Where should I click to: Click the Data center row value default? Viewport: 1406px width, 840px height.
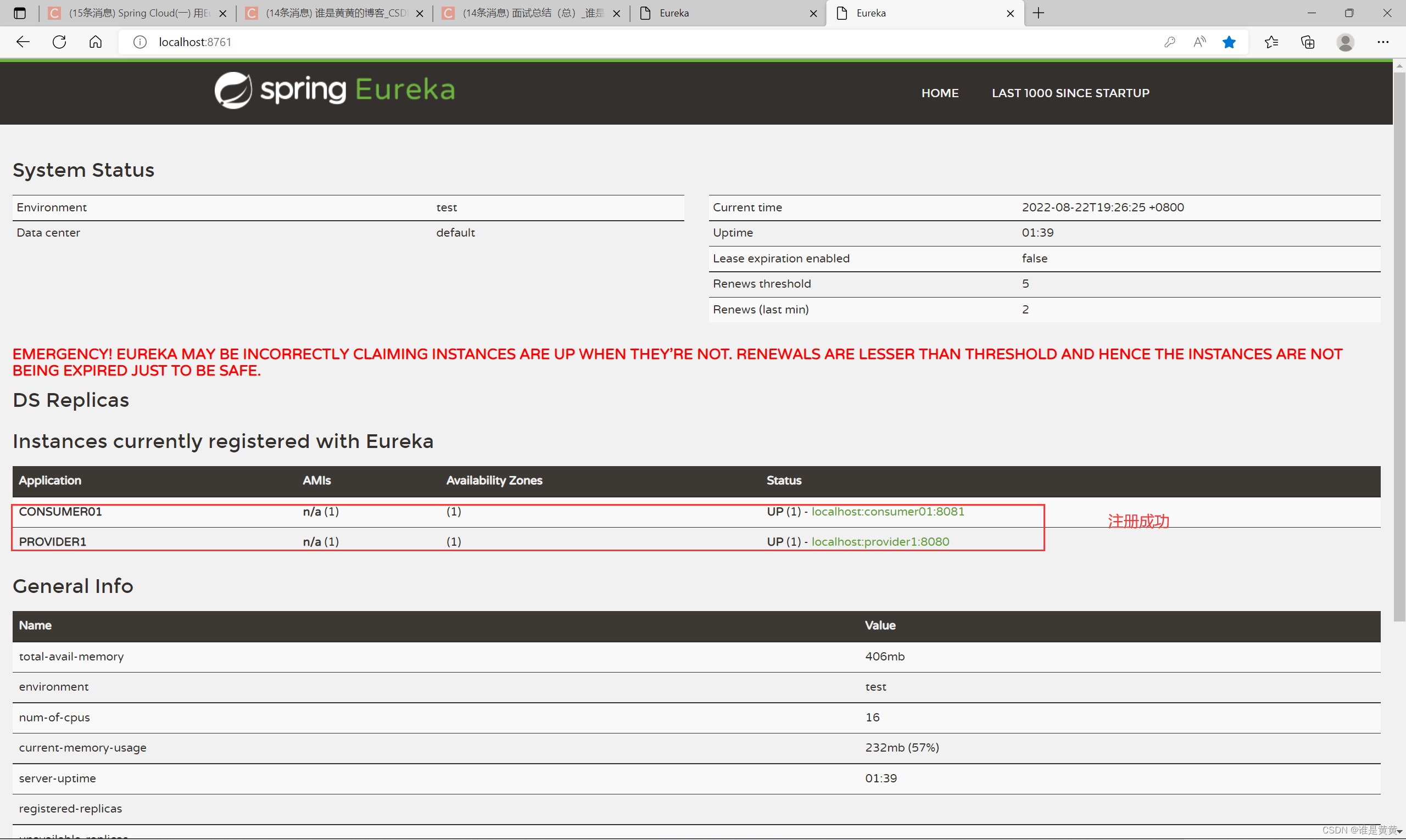click(x=455, y=232)
